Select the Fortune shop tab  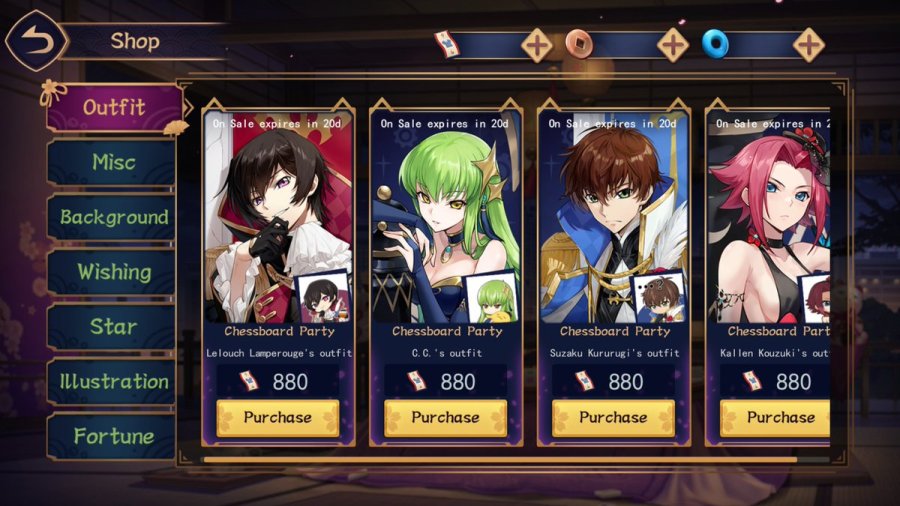pos(112,437)
